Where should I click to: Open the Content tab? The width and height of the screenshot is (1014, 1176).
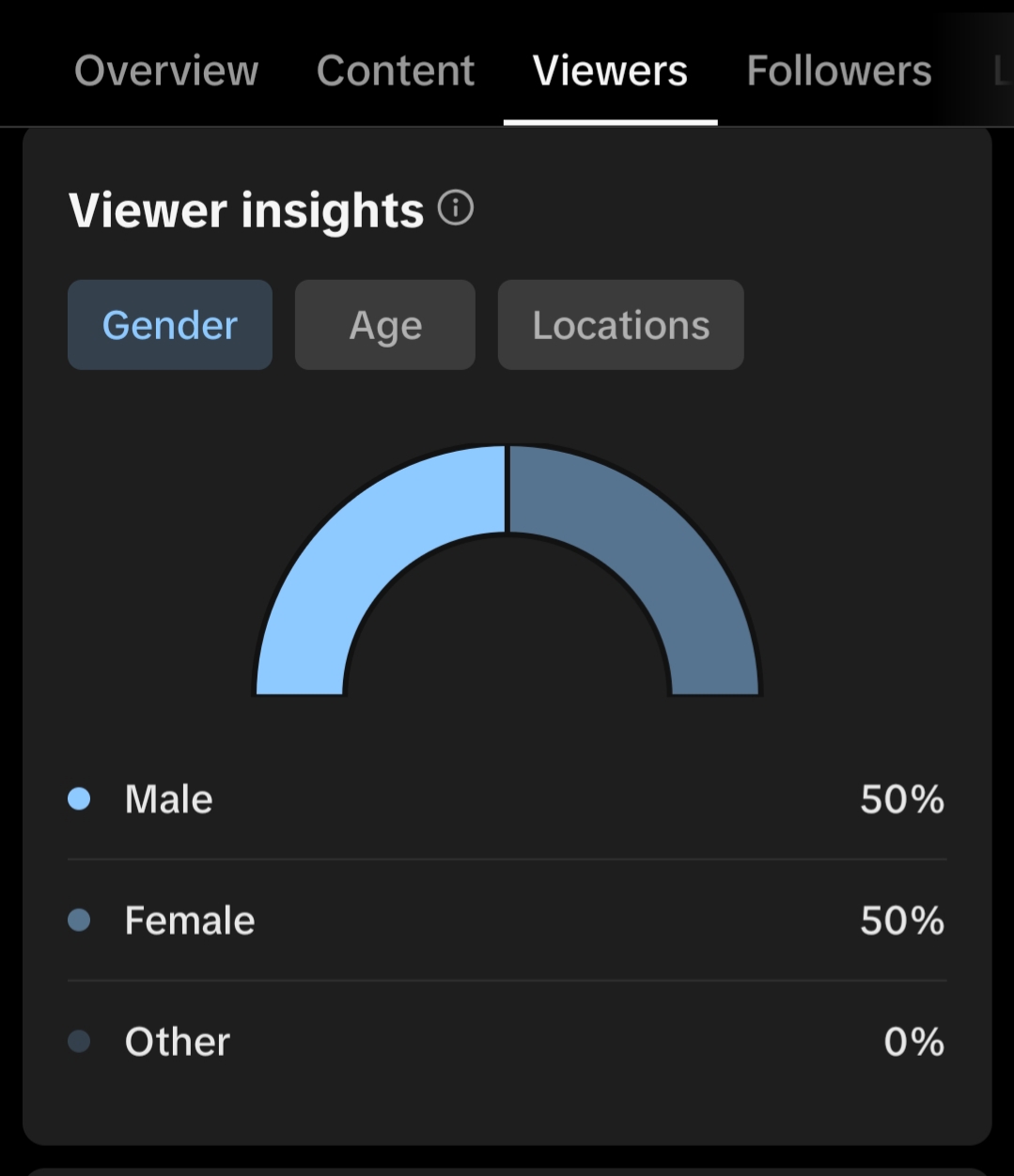[396, 70]
